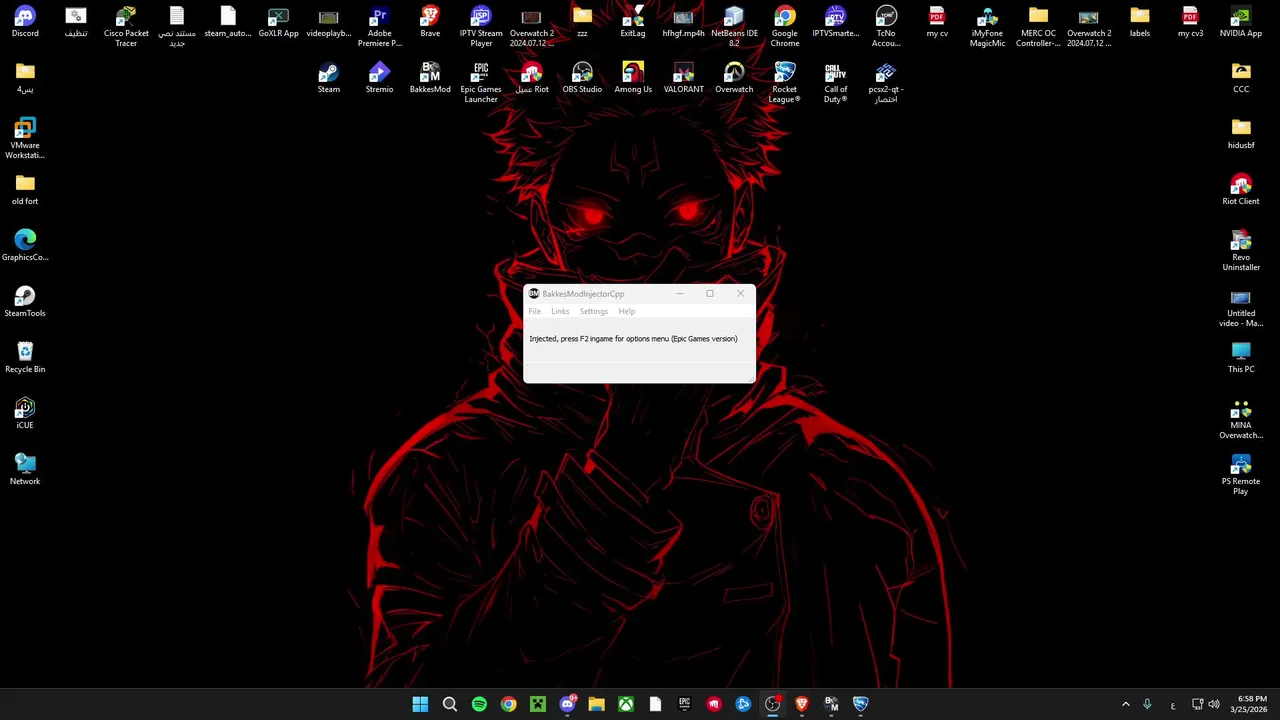This screenshot has width=1280, height=720.
Task: Close the BakkesModInjectorCpp window
Action: 740,294
